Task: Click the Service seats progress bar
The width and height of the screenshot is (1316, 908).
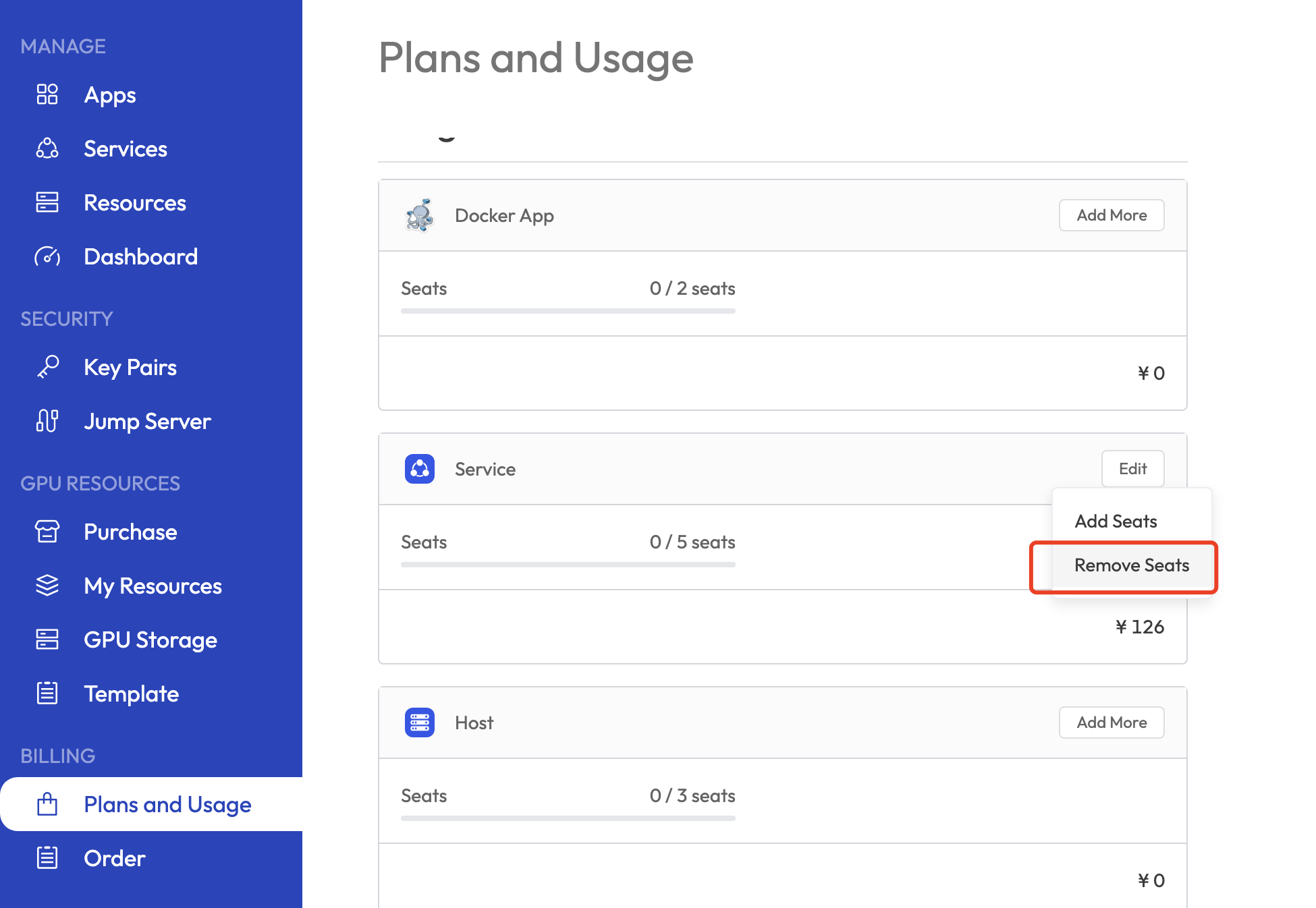Action: [568, 565]
